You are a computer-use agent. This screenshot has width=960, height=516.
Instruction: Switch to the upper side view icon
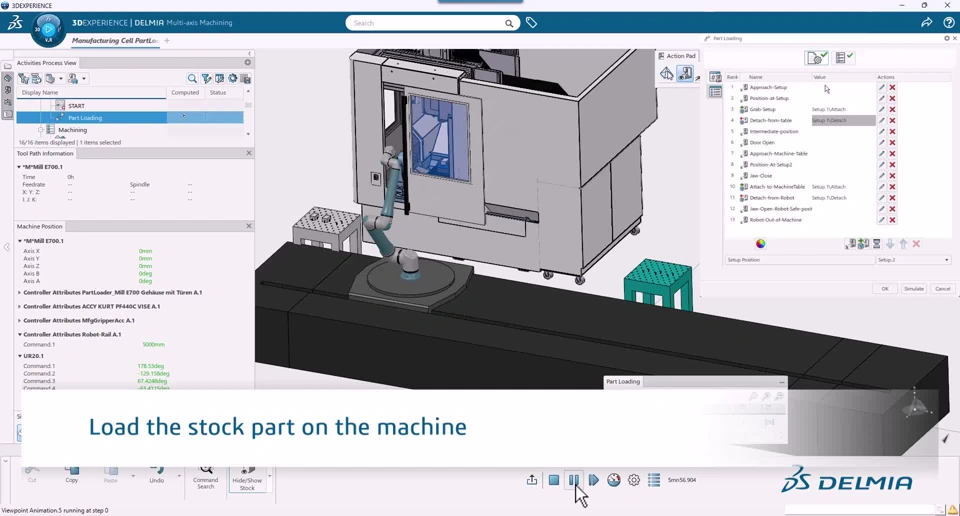(715, 77)
